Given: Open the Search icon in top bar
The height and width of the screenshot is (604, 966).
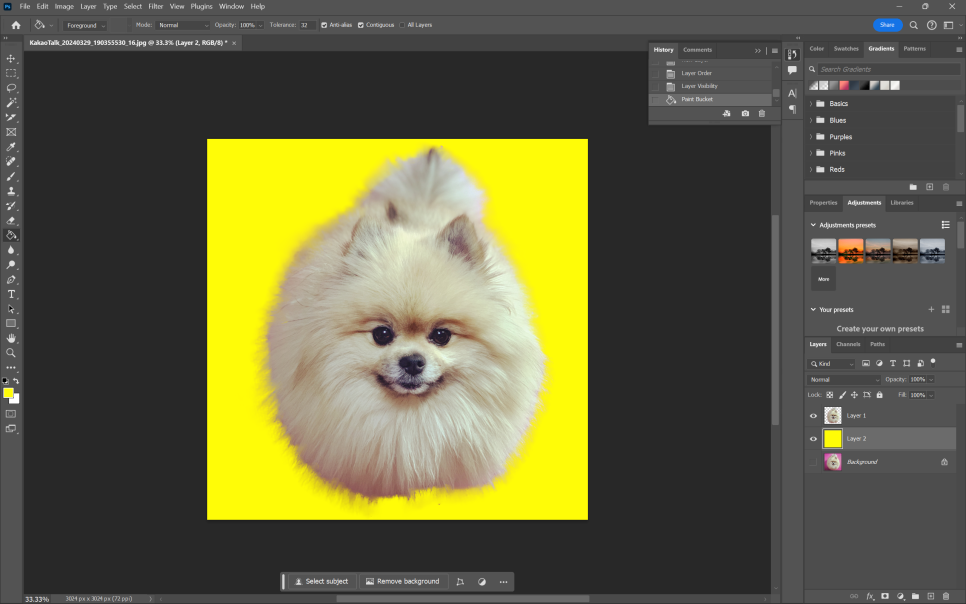Looking at the screenshot, I should click(x=914, y=25).
